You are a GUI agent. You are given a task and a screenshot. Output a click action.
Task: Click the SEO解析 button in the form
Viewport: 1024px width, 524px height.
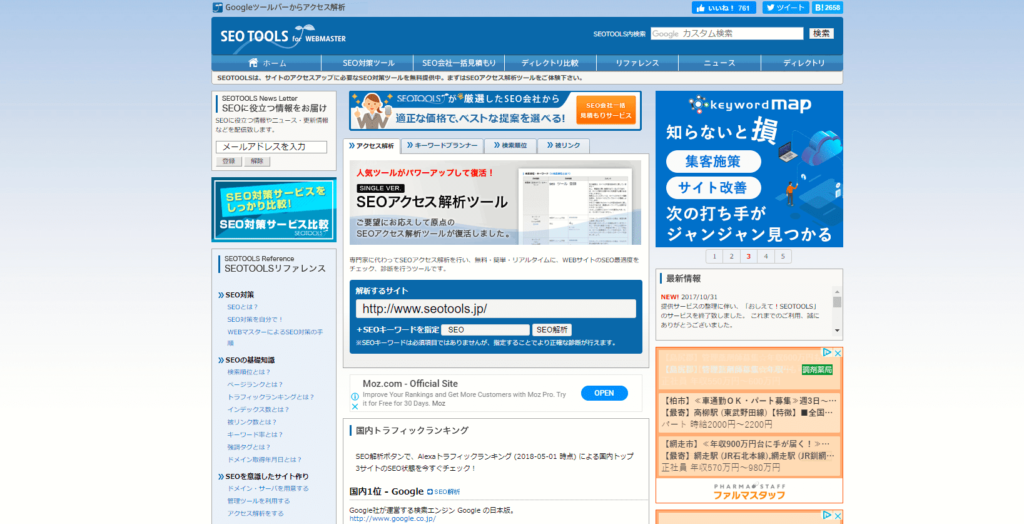pos(552,330)
